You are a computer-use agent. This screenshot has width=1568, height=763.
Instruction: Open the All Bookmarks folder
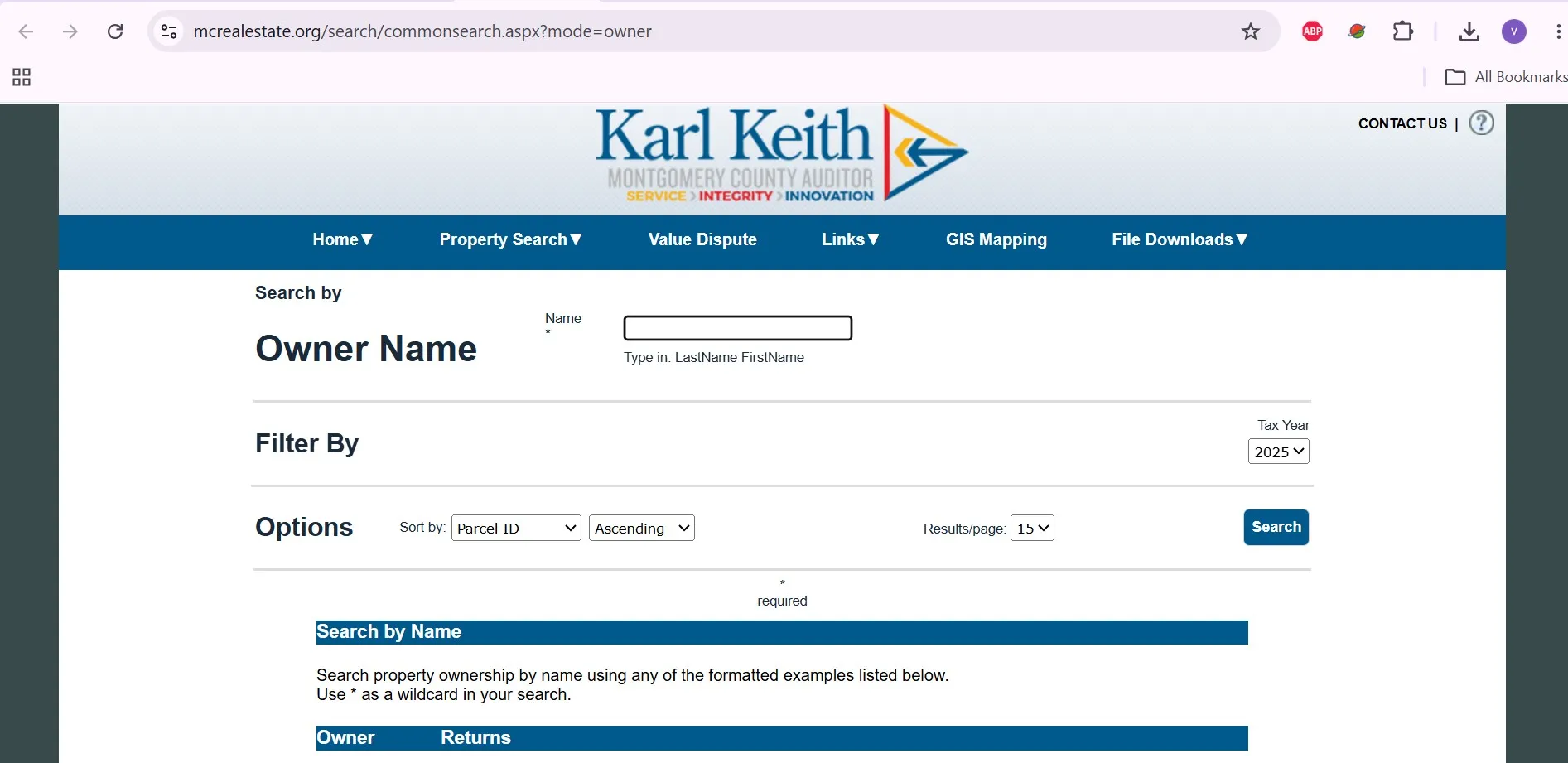1506,77
